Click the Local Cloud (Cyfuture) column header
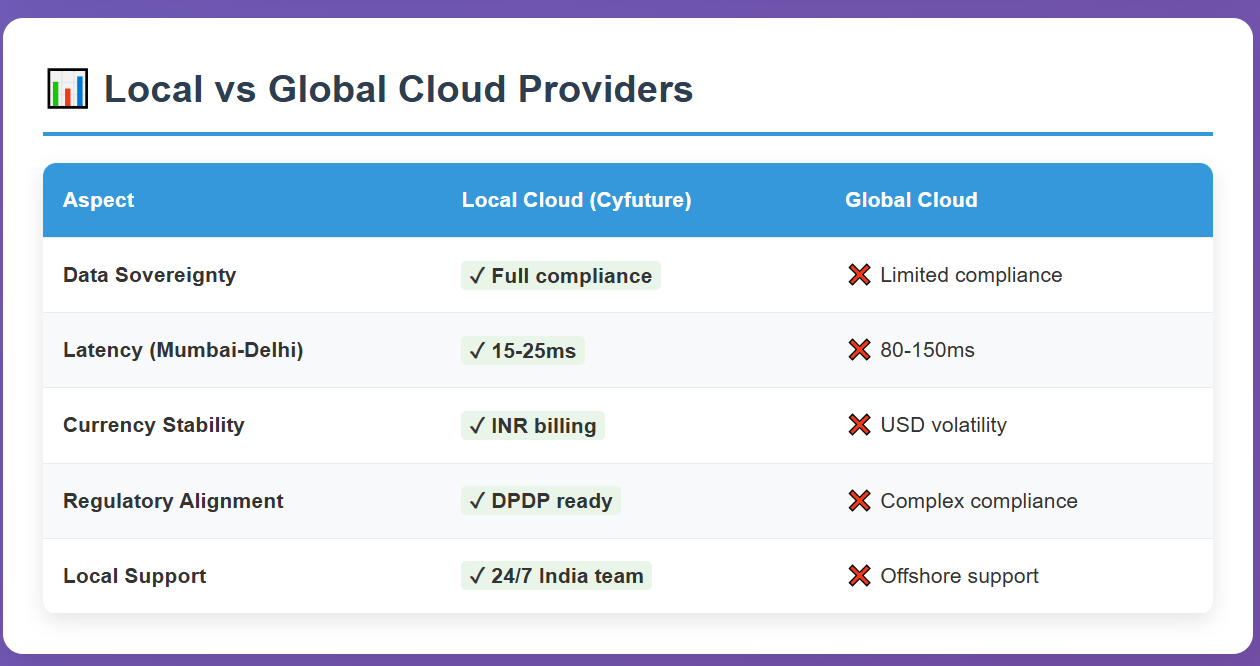Image resolution: width=1260 pixels, height=666 pixels. point(577,200)
